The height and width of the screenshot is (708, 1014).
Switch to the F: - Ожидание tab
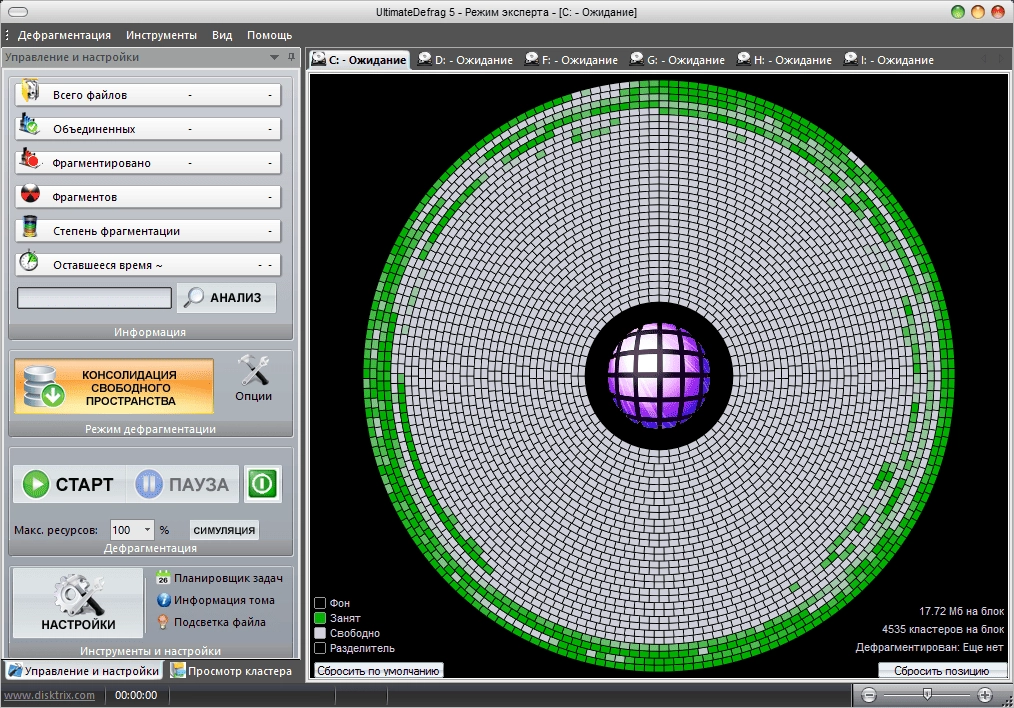click(571, 59)
